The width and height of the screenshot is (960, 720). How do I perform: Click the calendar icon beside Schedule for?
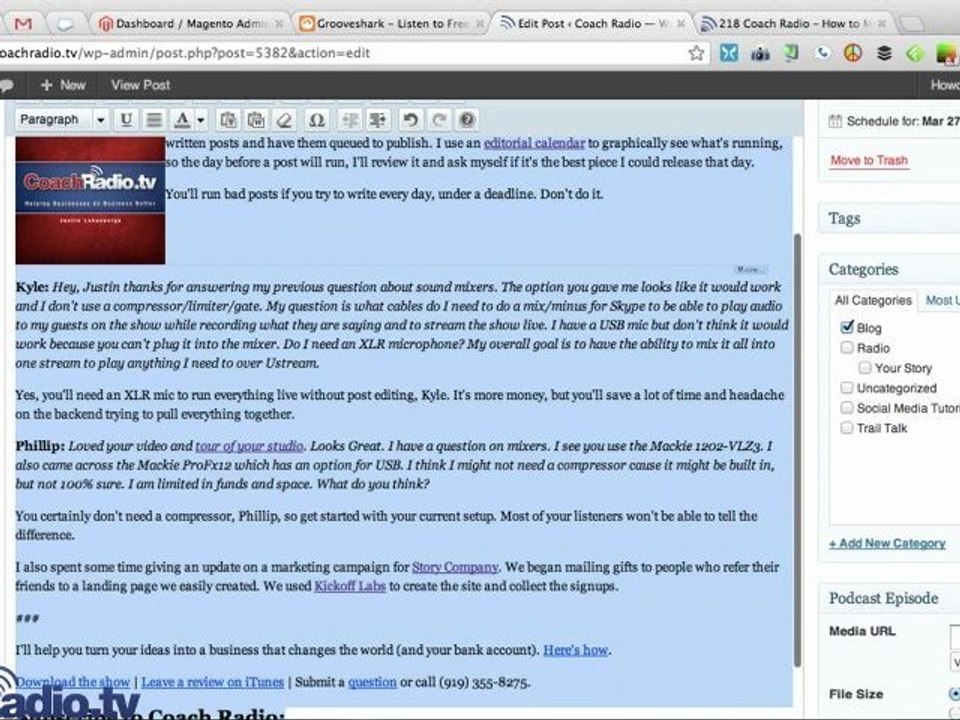click(835, 121)
